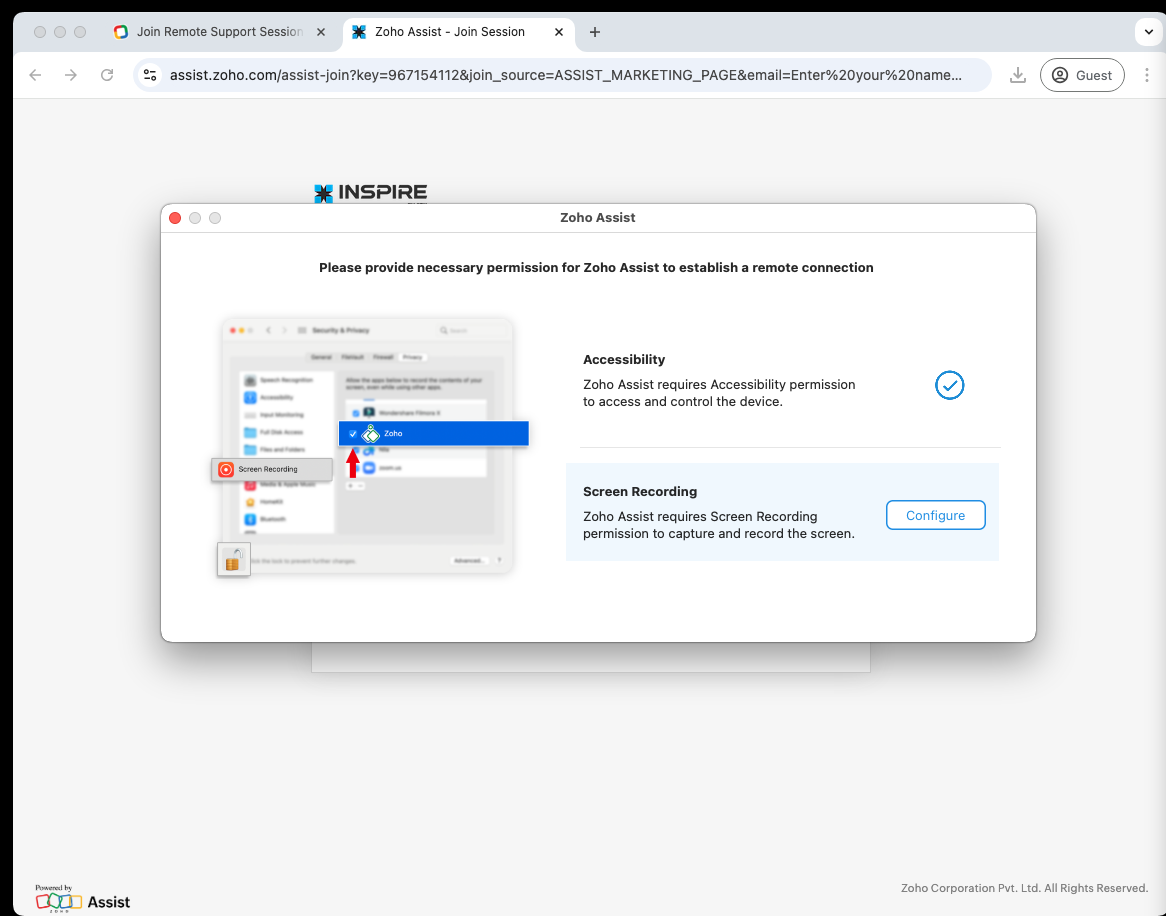The image size is (1166, 916).
Task: Close the Zoho Assist dialog window
Action: (175, 218)
